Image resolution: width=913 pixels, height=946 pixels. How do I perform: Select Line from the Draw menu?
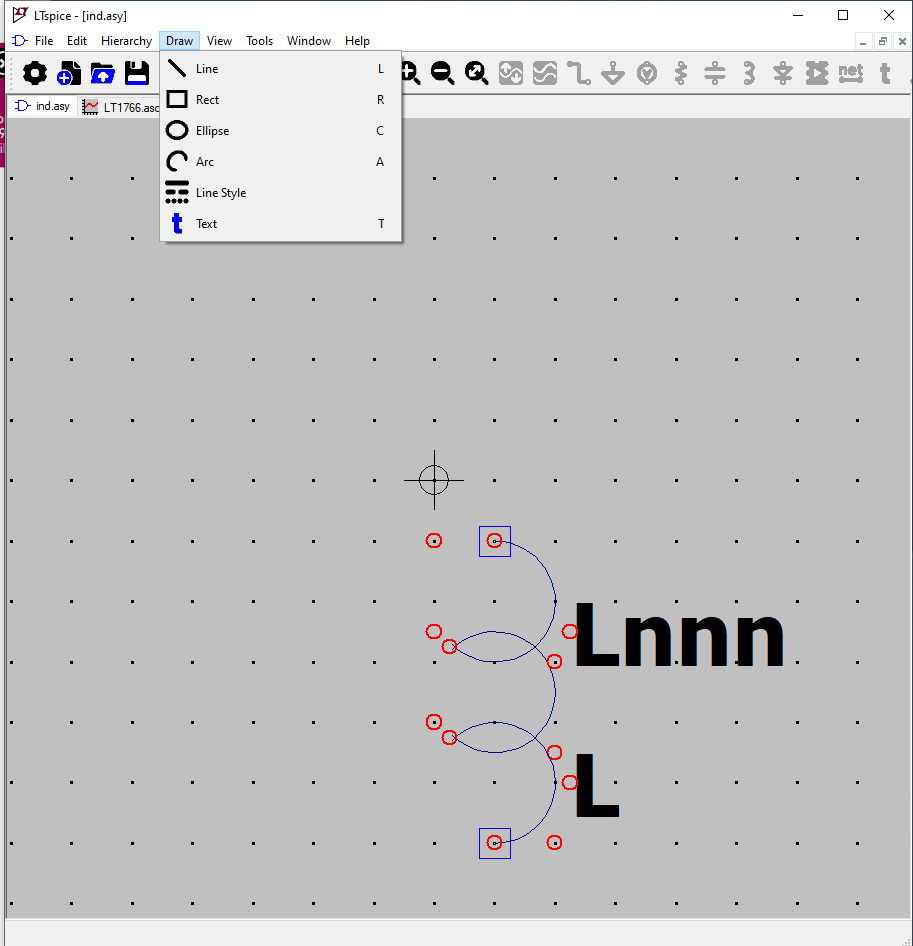coord(207,69)
